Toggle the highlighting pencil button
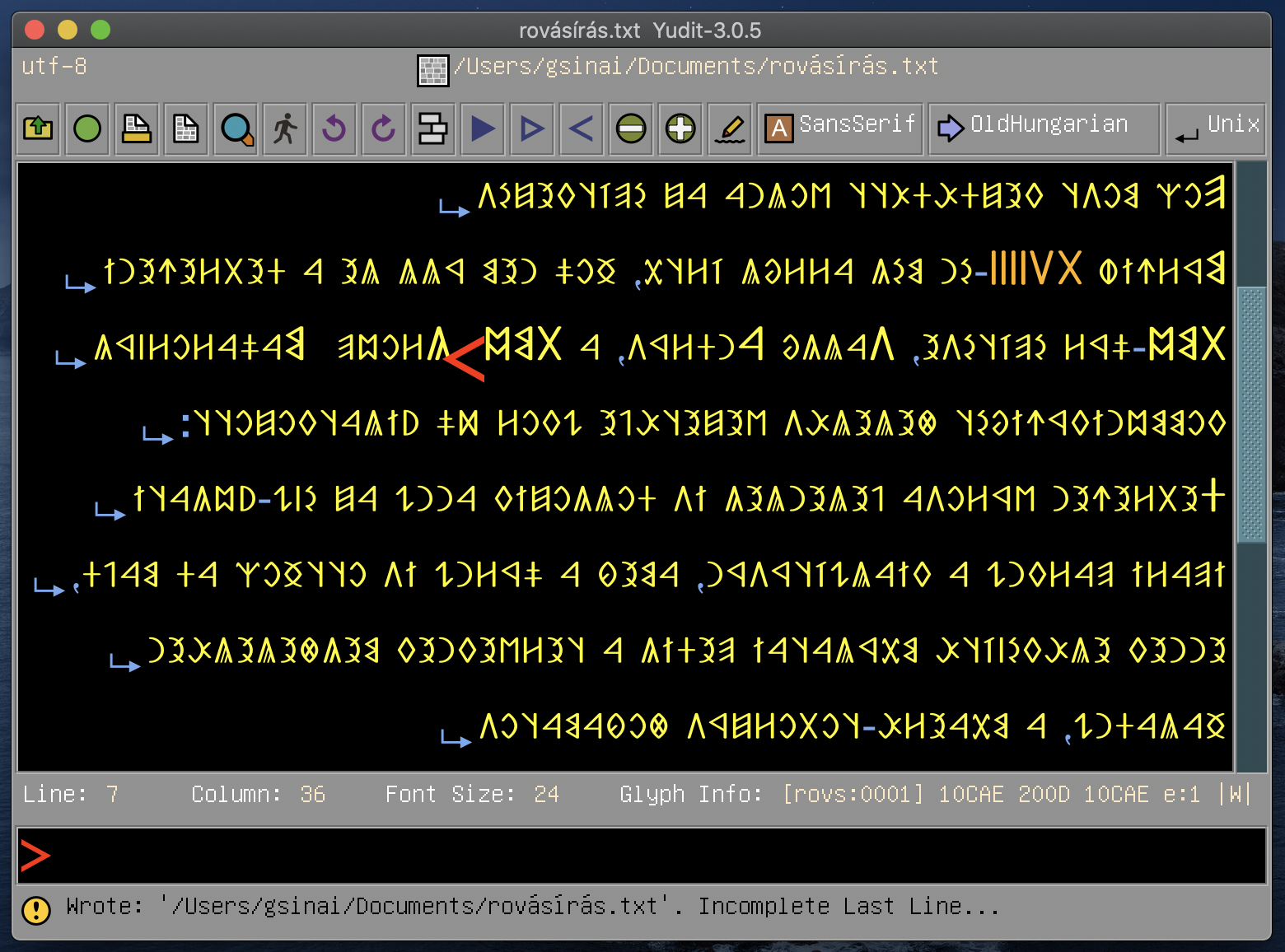1285x952 pixels. click(730, 128)
